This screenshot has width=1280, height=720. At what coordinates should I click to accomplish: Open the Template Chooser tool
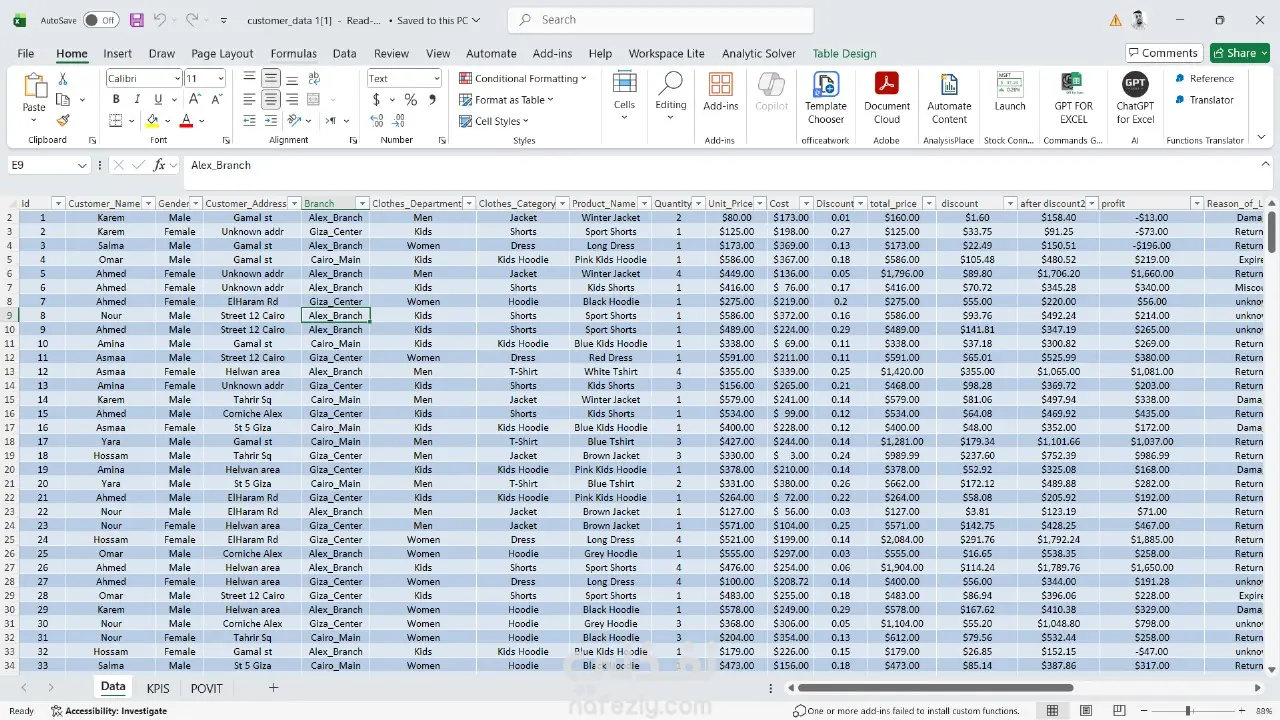pyautogui.click(x=825, y=98)
